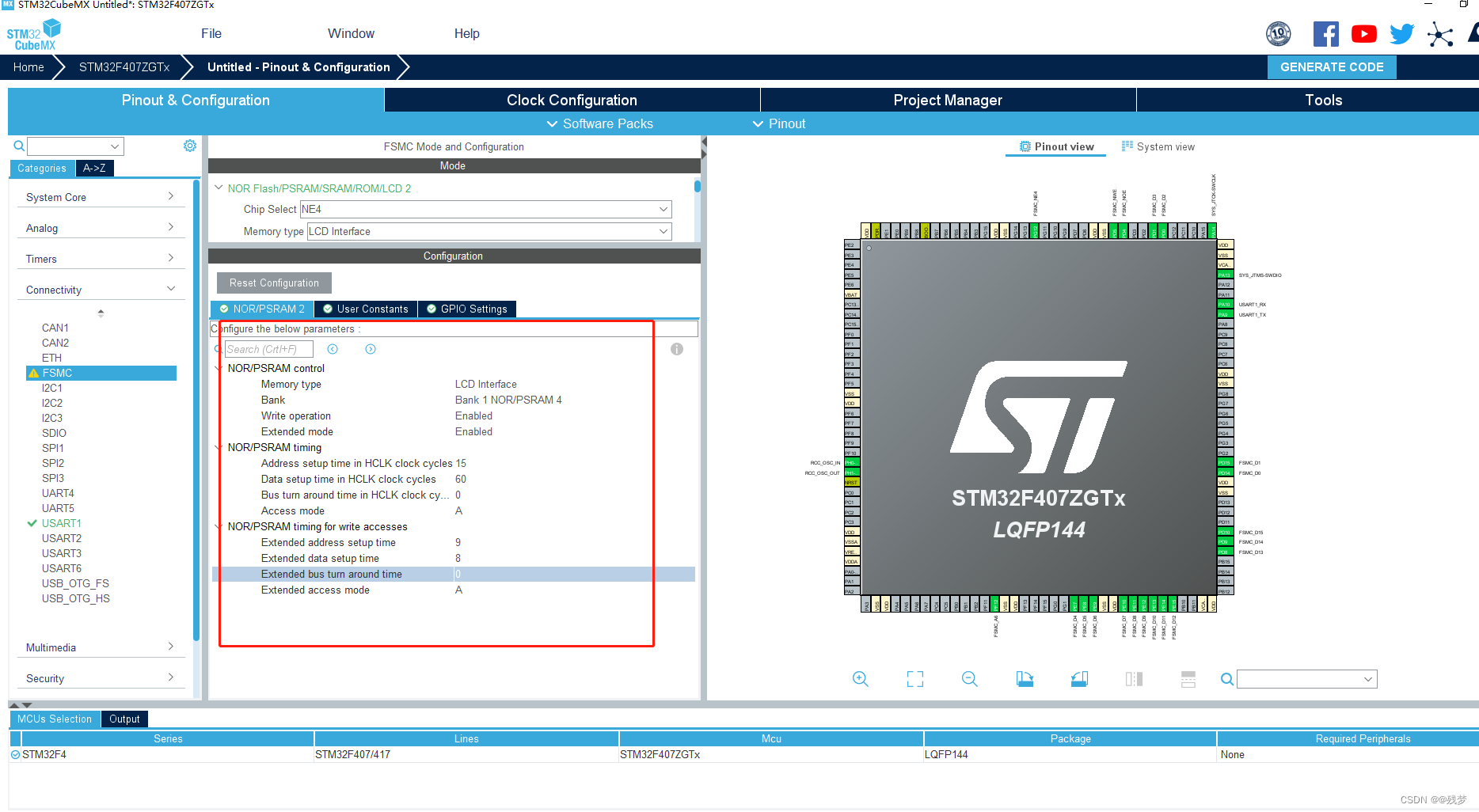Open the Memory type LCD Interface dropdown

663,231
